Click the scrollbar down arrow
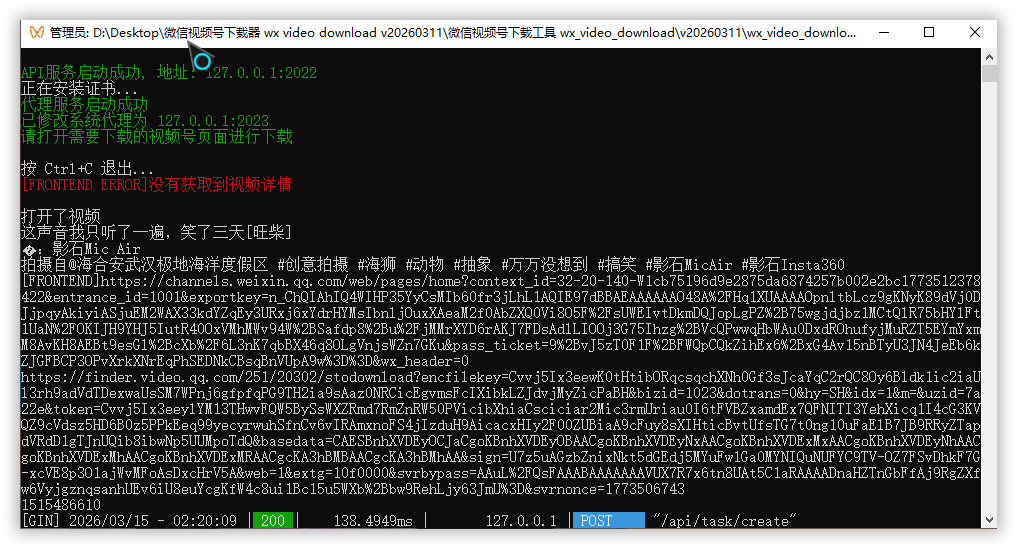Screen dimensions: 1017x549 989,520
